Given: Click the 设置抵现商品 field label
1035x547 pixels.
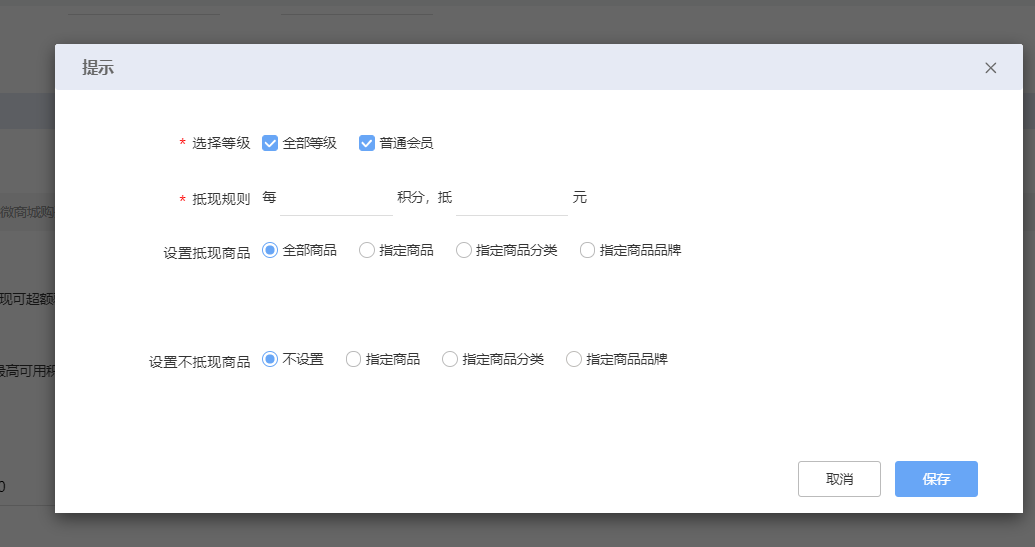Looking at the screenshot, I should tap(207, 253).
